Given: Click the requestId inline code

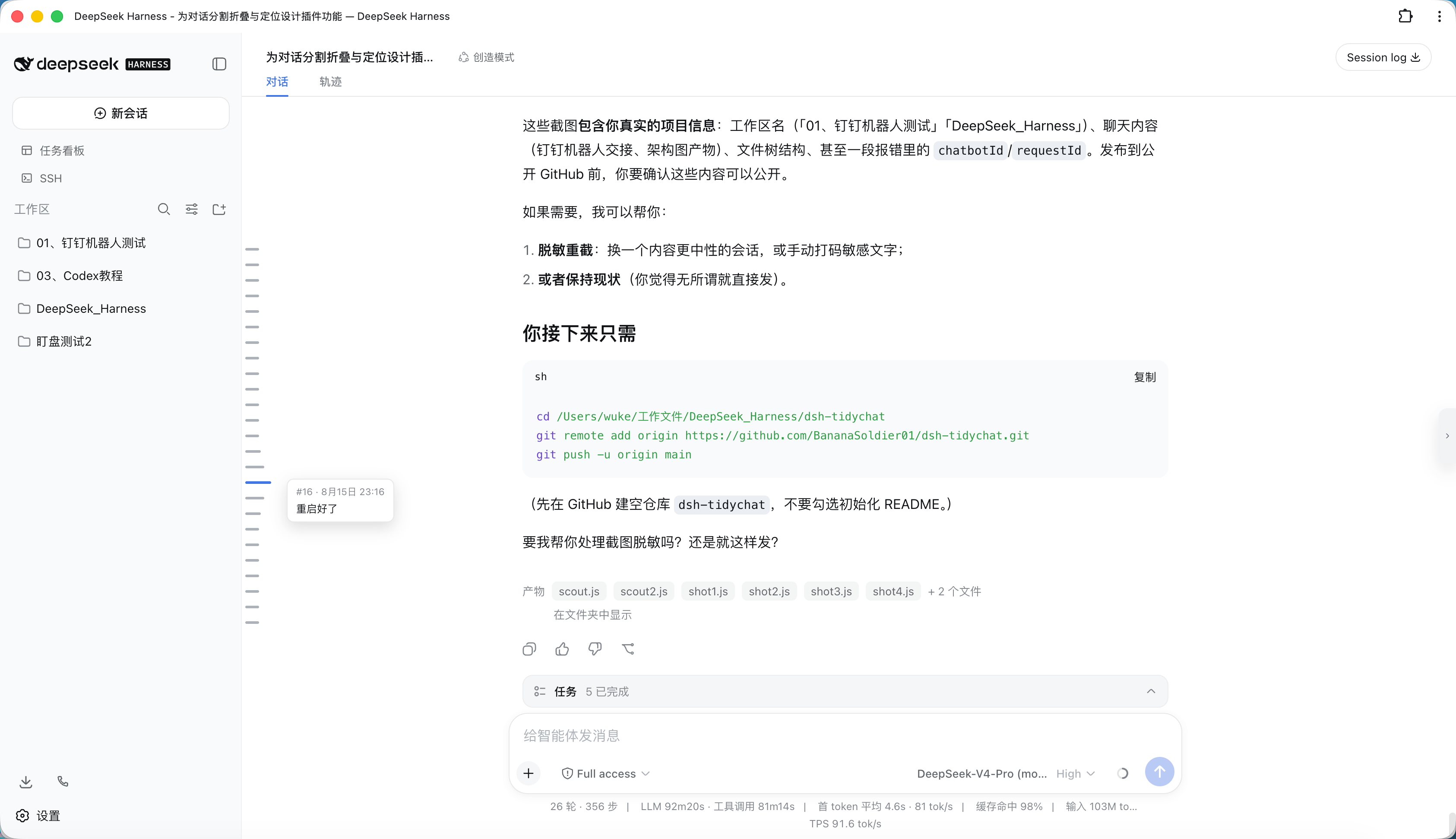Looking at the screenshot, I should coord(1049,150).
